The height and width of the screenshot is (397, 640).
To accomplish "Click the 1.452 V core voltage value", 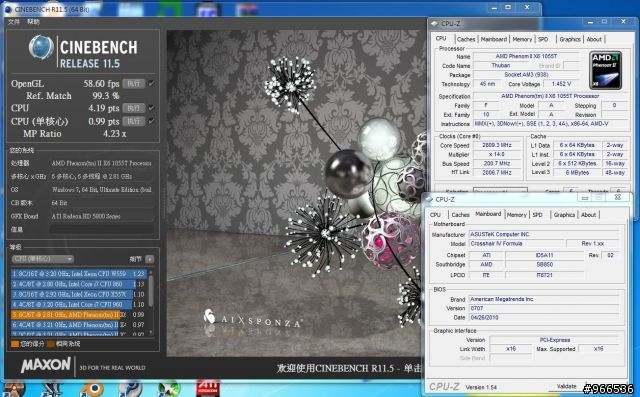I will (561, 84).
